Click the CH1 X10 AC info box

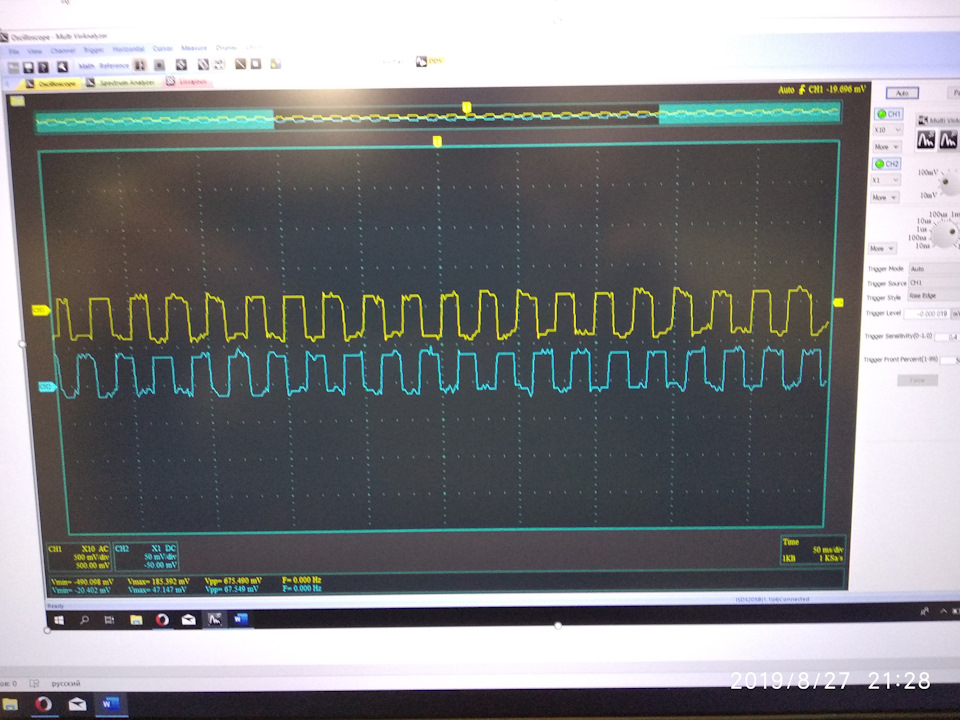pyautogui.click(x=79, y=557)
